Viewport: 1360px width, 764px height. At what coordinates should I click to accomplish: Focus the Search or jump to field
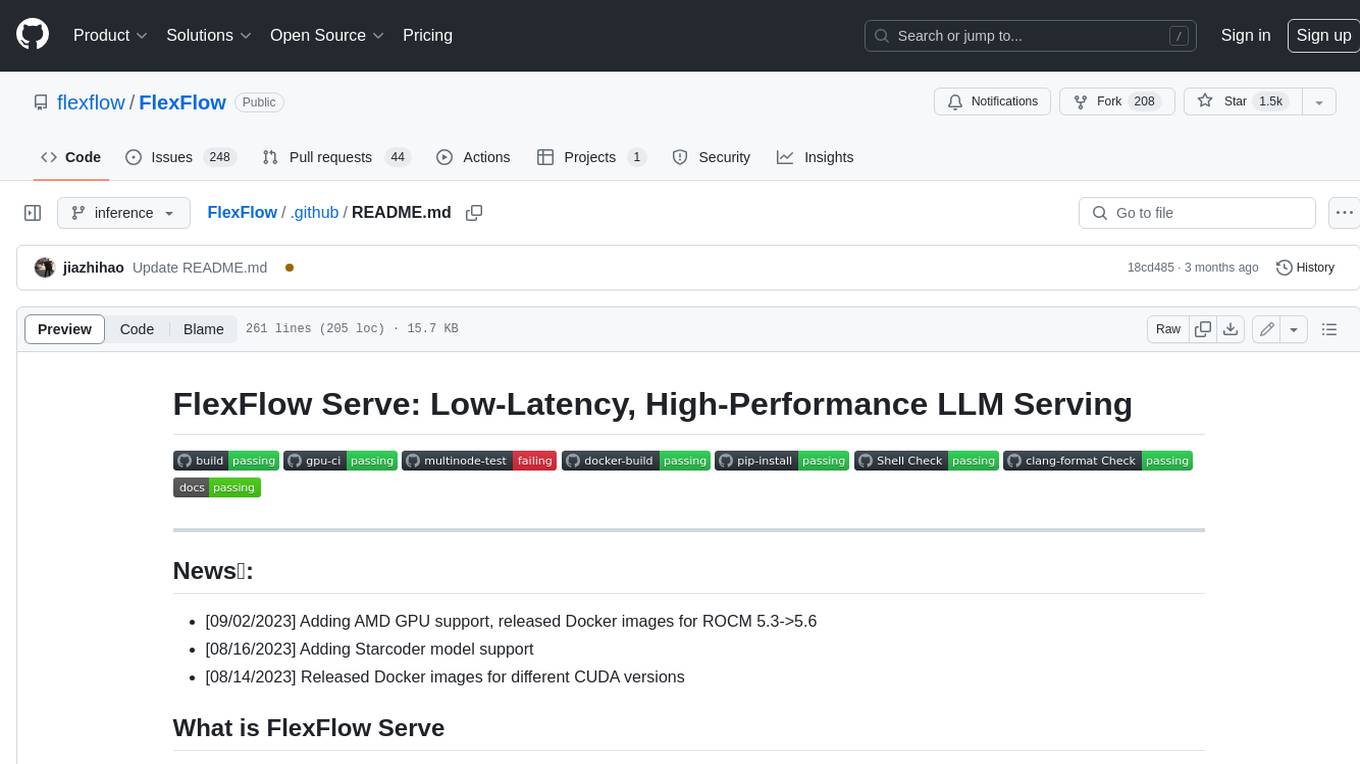tap(1032, 36)
